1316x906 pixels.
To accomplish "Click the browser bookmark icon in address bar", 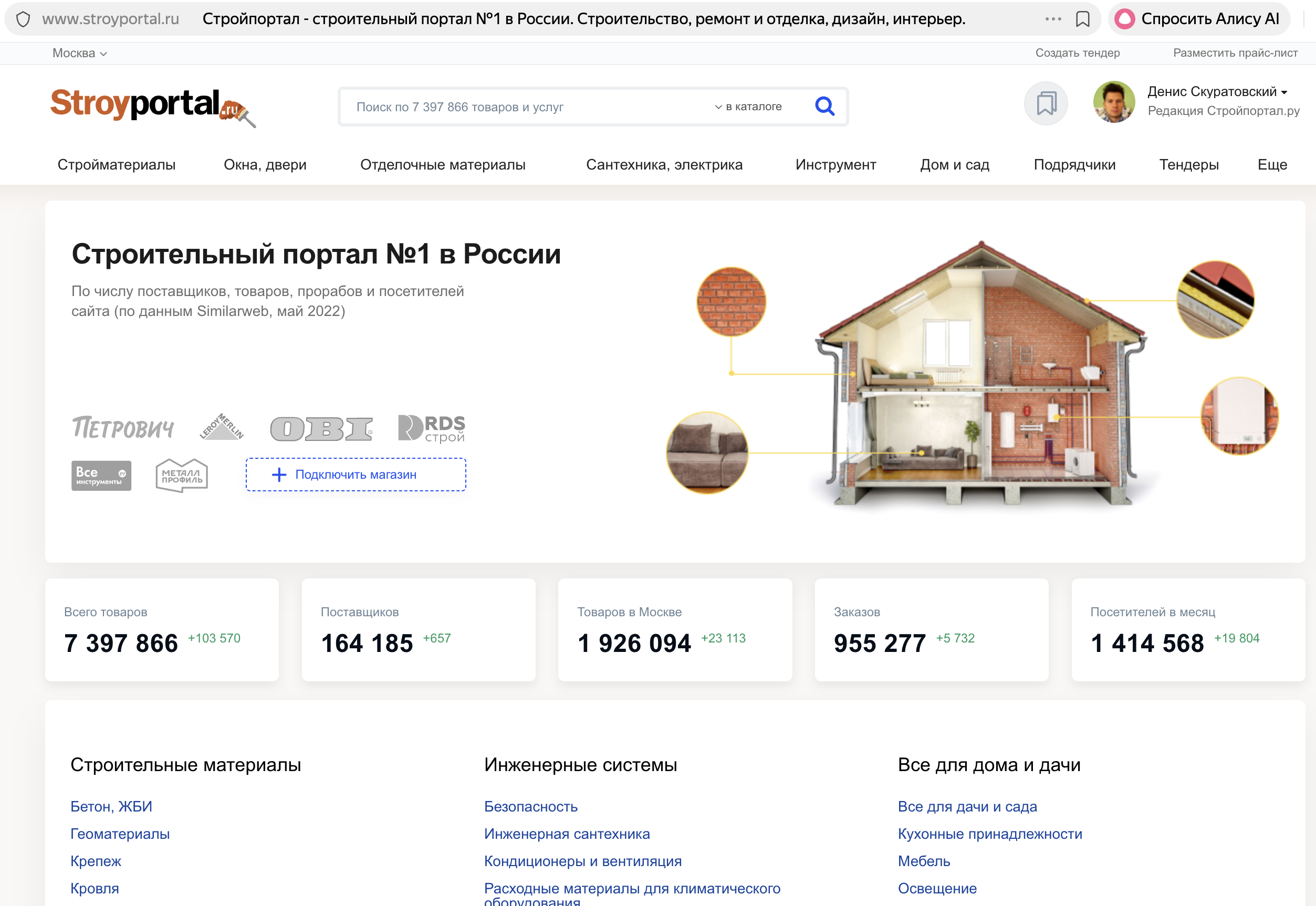I will click(1082, 19).
